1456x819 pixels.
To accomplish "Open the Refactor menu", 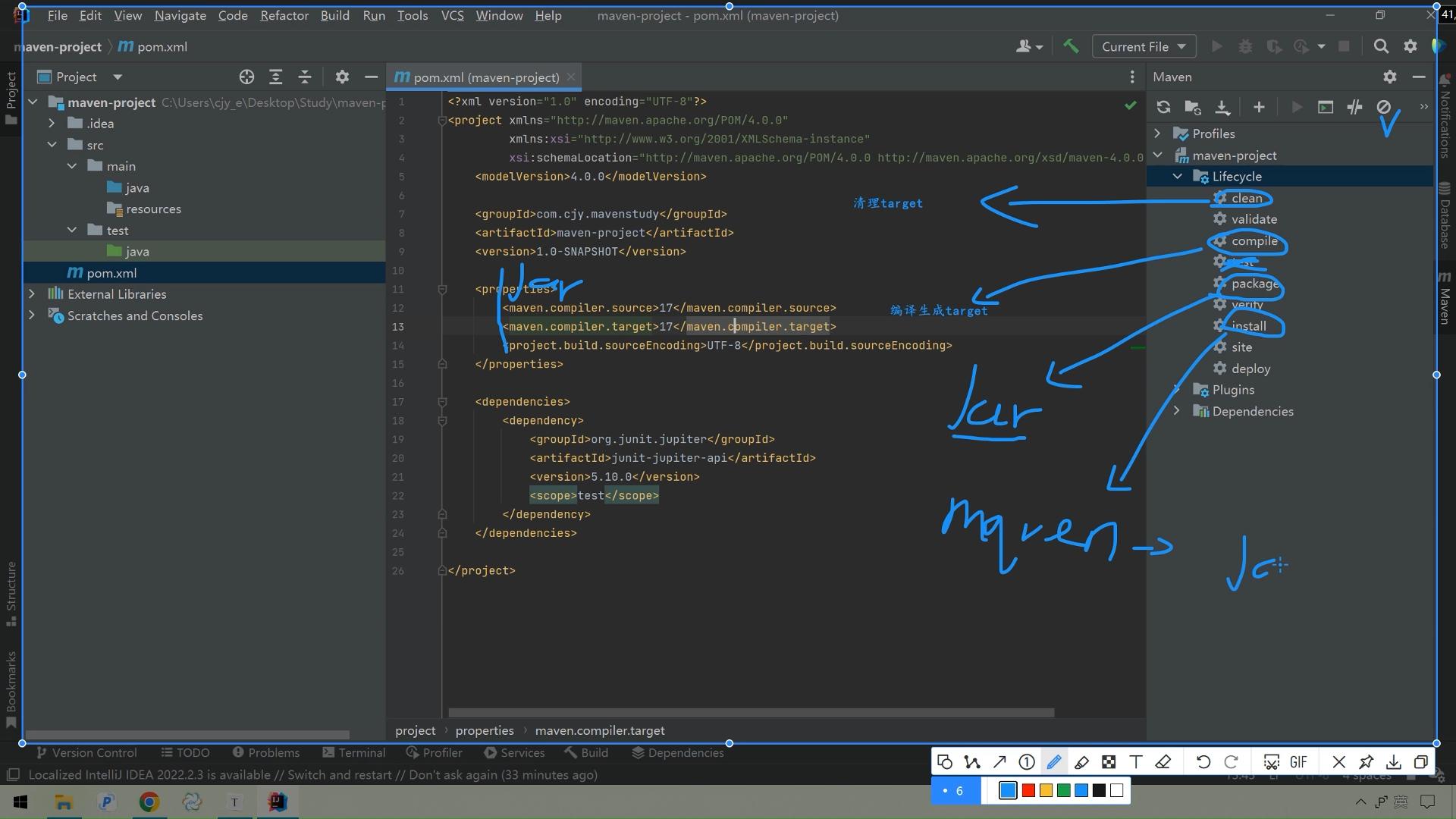I will tap(284, 15).
